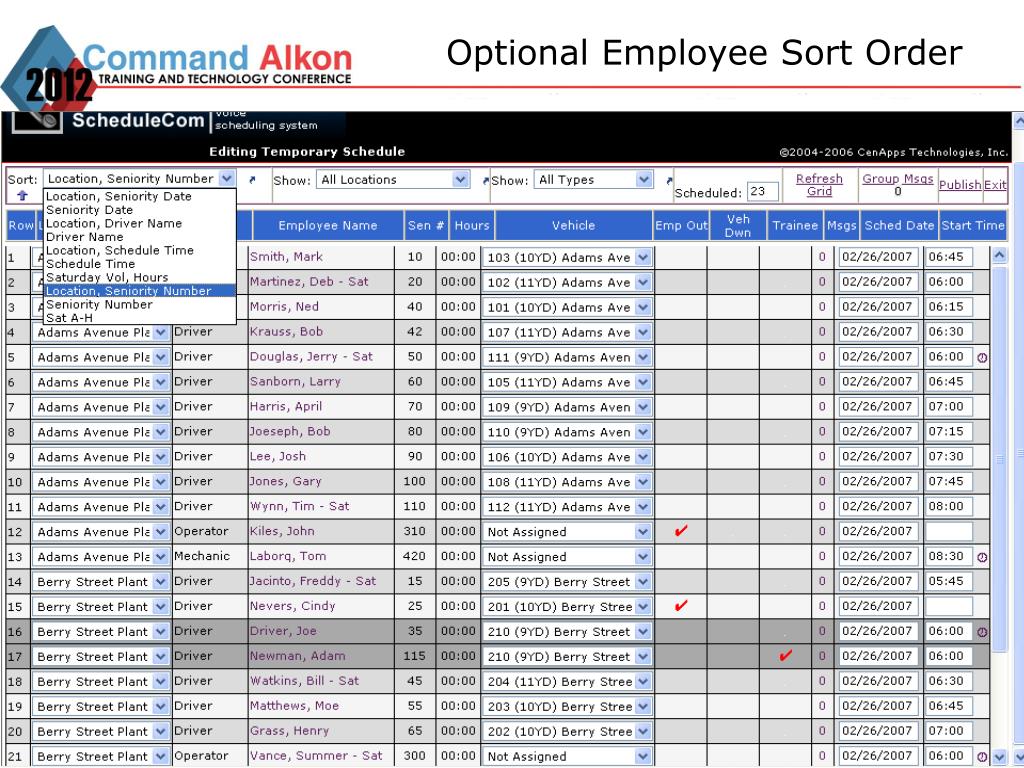
Task: Click the grid scrollbar up arrow
Action: [999, 255]
